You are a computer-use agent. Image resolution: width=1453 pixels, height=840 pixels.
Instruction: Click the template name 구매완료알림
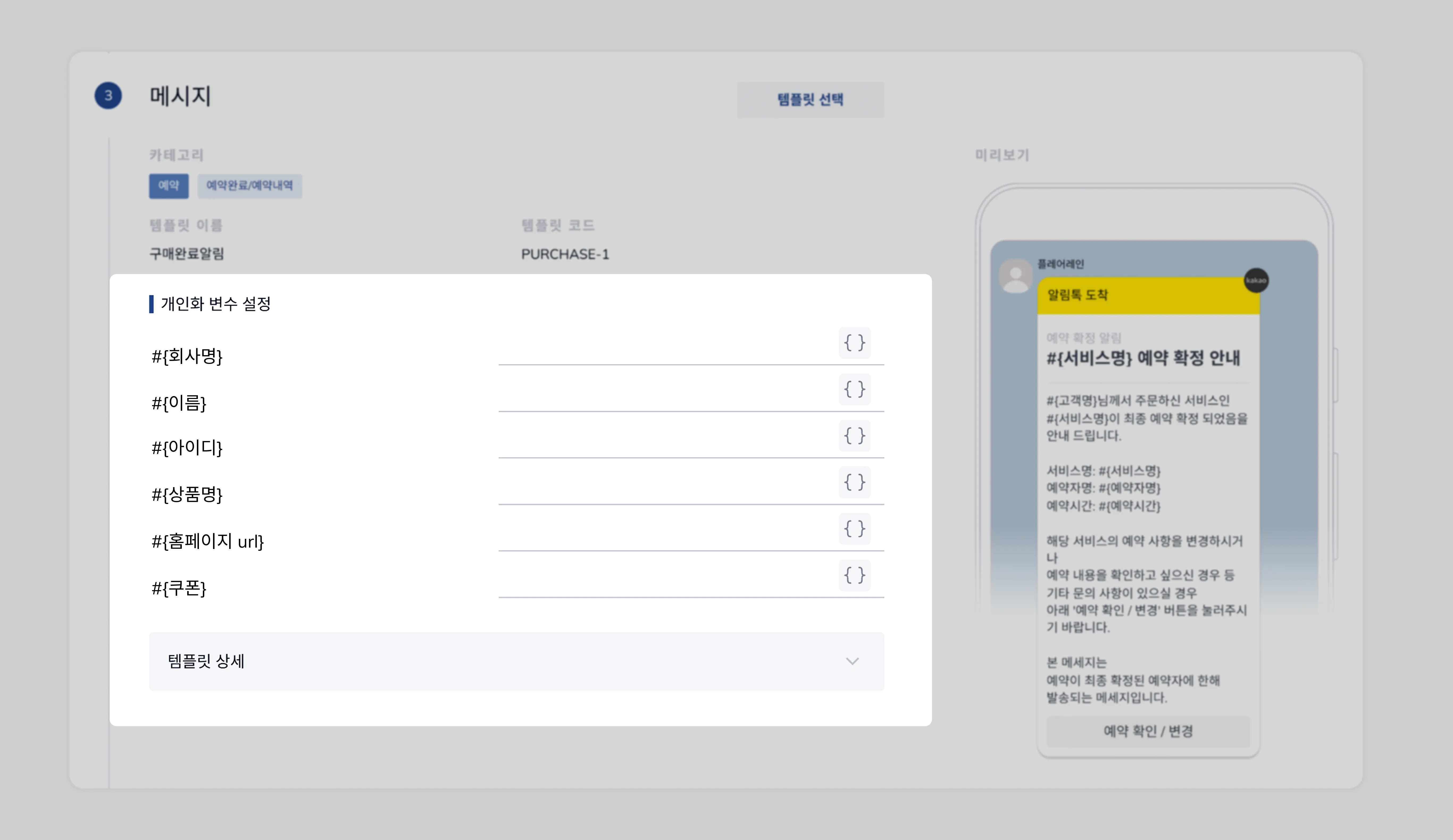(187, 254)
